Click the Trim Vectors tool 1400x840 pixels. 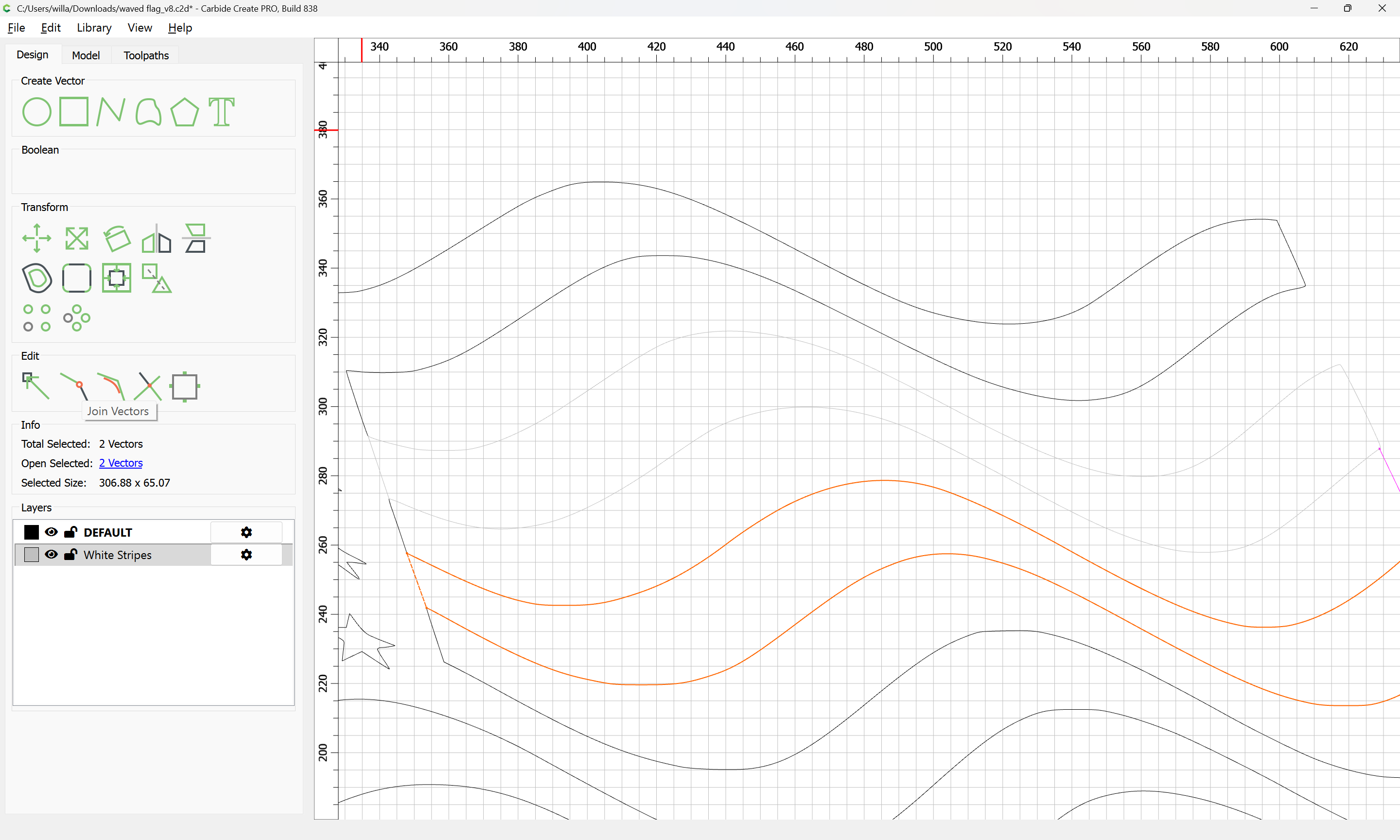pos(149,386)
